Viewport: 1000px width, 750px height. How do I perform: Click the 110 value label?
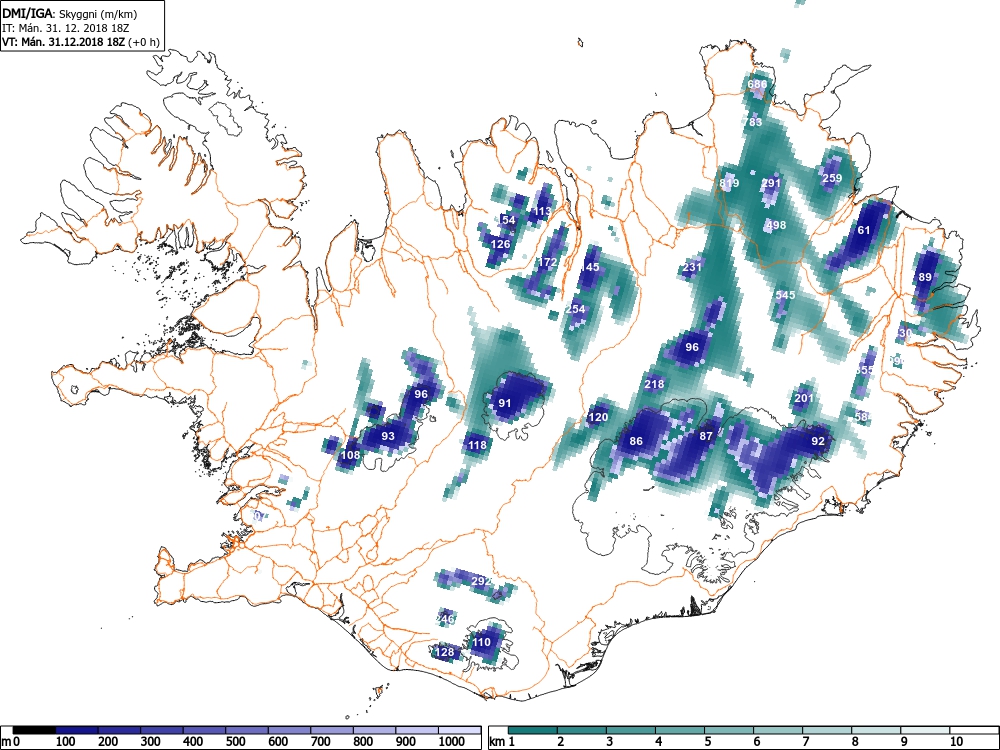482,642
